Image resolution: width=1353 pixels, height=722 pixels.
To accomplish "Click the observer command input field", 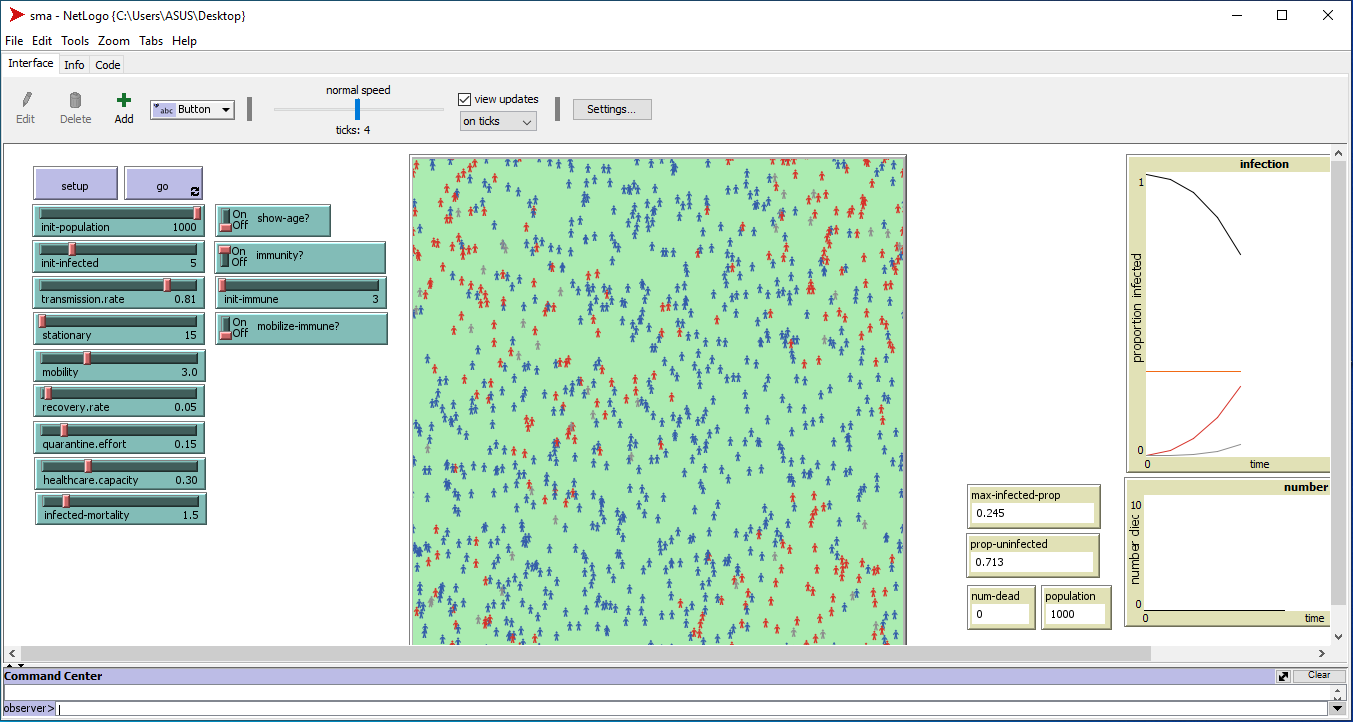I will tap(692, 708).
